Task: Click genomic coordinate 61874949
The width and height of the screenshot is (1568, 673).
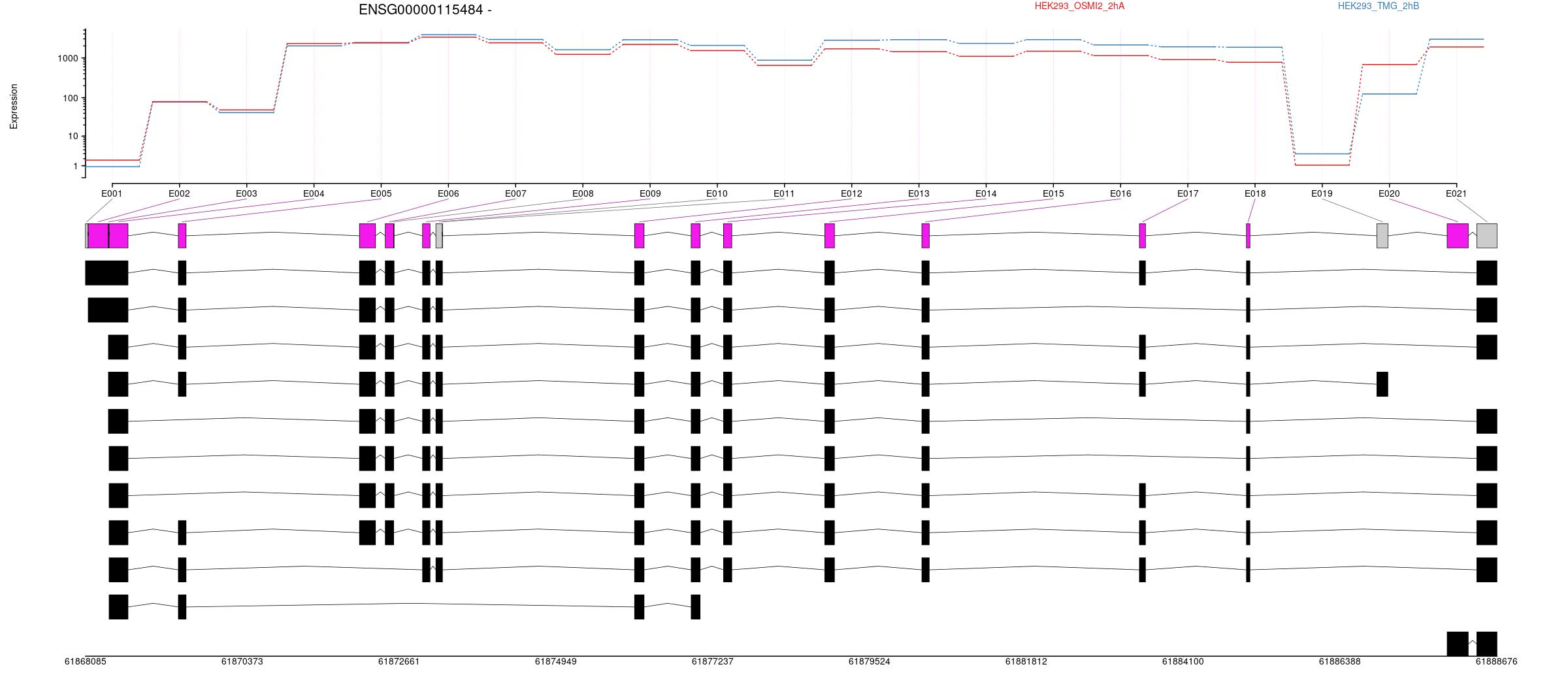Action: tap(555, 661)
